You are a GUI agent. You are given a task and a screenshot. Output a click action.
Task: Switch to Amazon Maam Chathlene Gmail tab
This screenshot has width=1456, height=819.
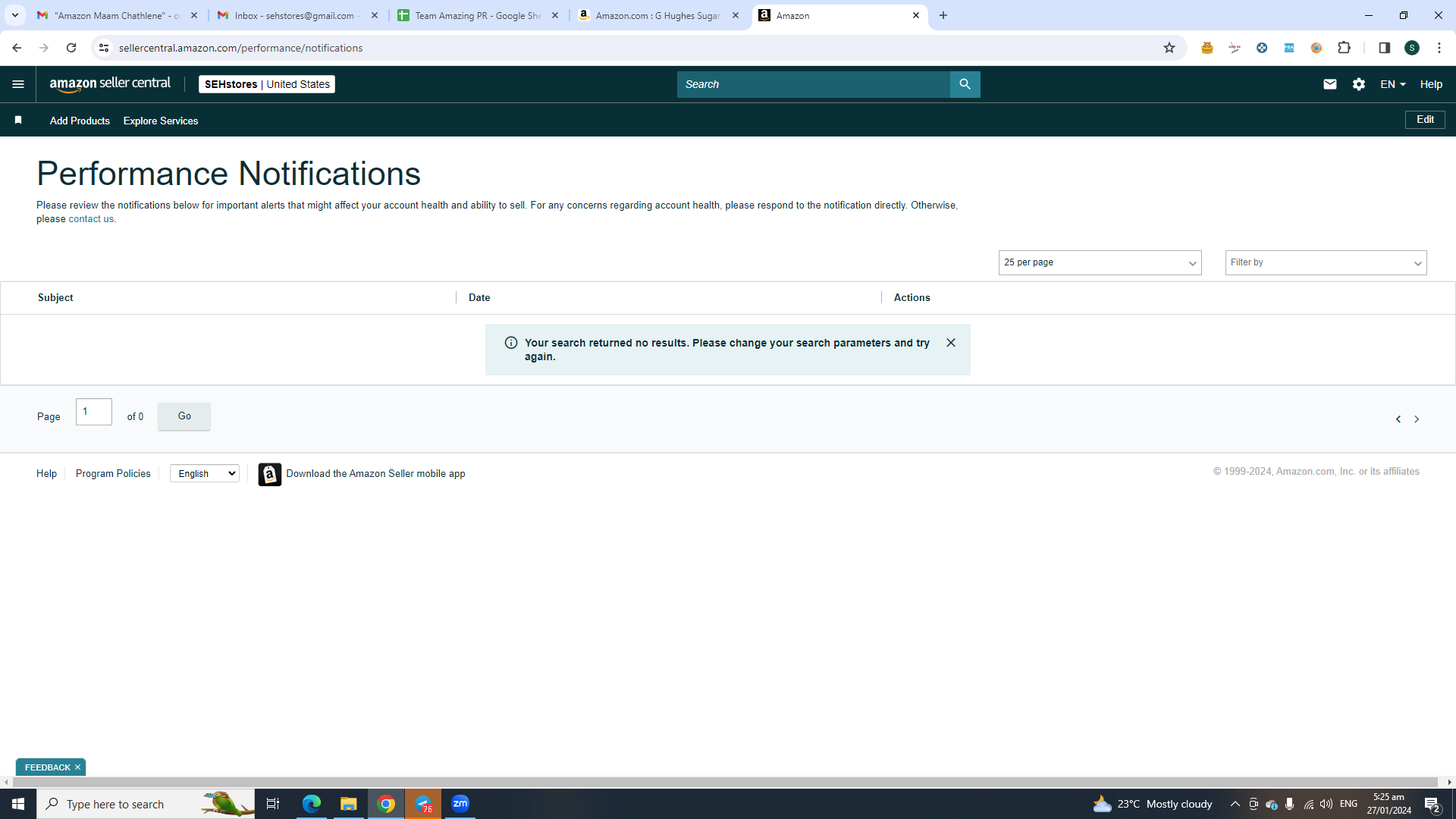(117, 15)
